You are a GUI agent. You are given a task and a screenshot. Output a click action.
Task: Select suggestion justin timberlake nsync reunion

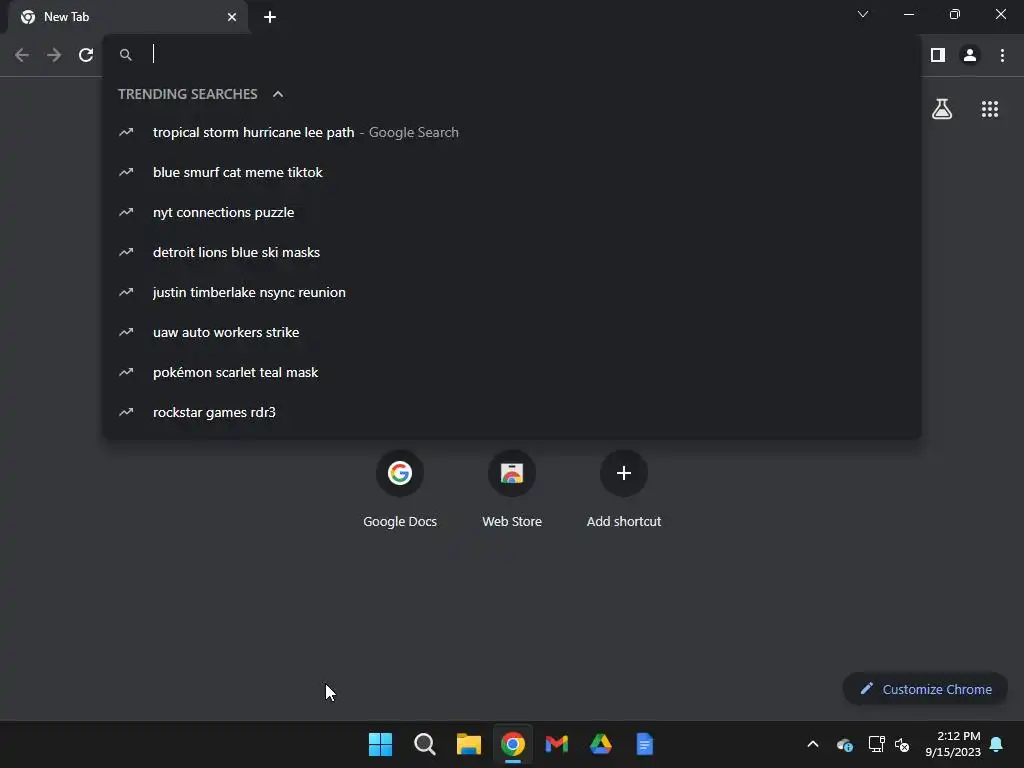point(512,292)
